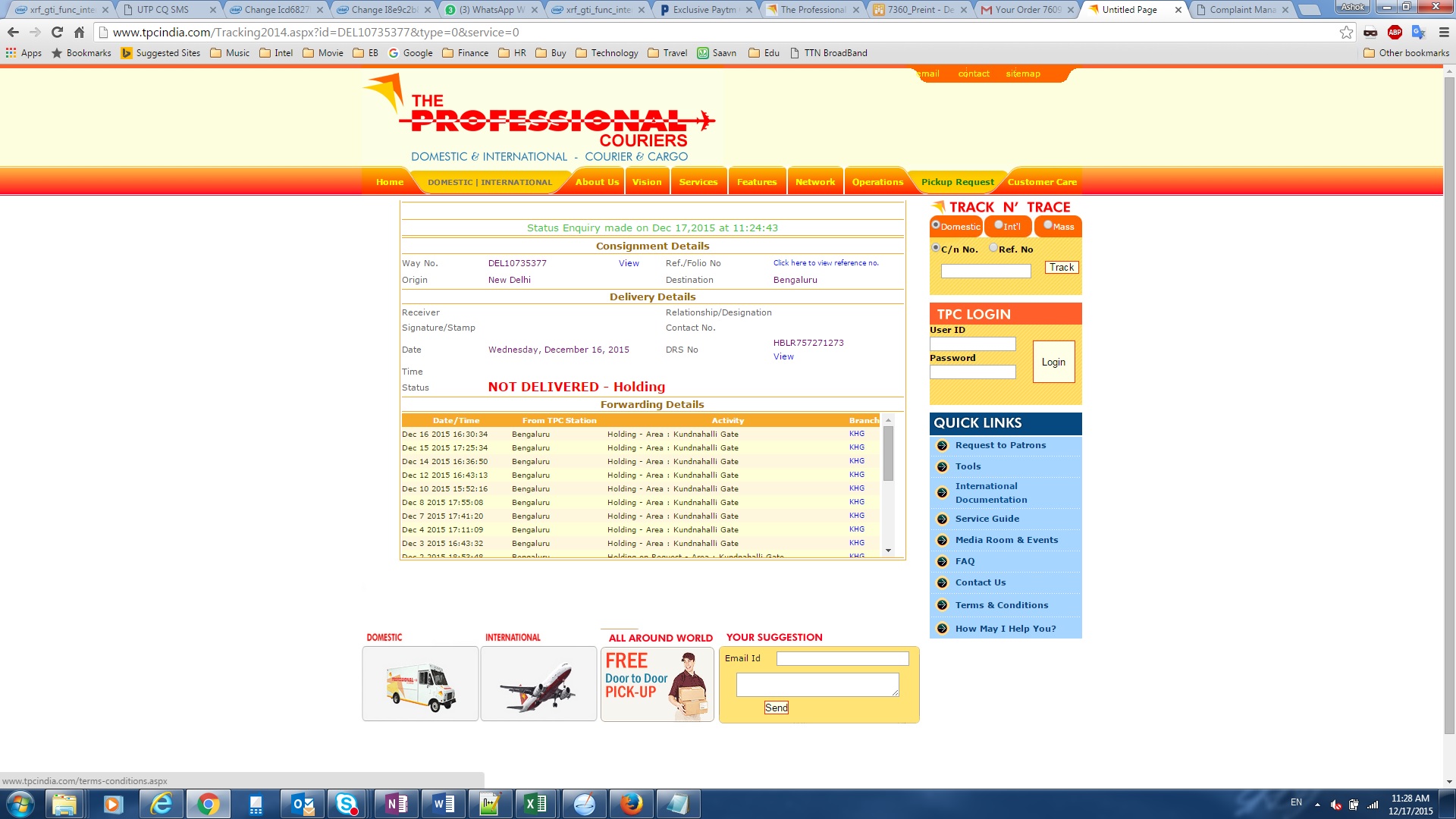Open Internet Explorer from taskbar

(x=161, y=804)
